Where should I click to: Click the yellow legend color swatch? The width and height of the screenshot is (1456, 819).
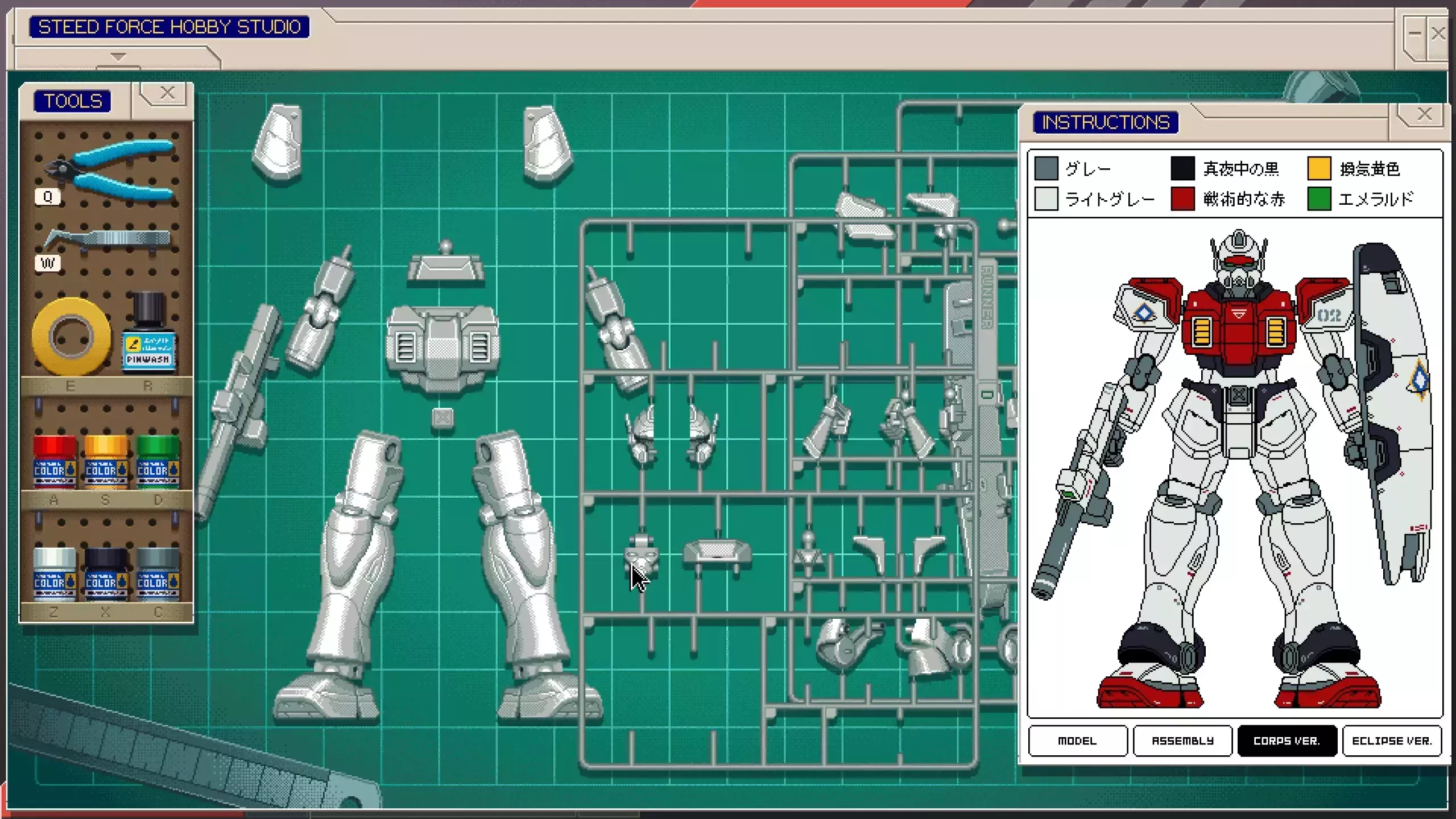click(x=1319, y=168)
